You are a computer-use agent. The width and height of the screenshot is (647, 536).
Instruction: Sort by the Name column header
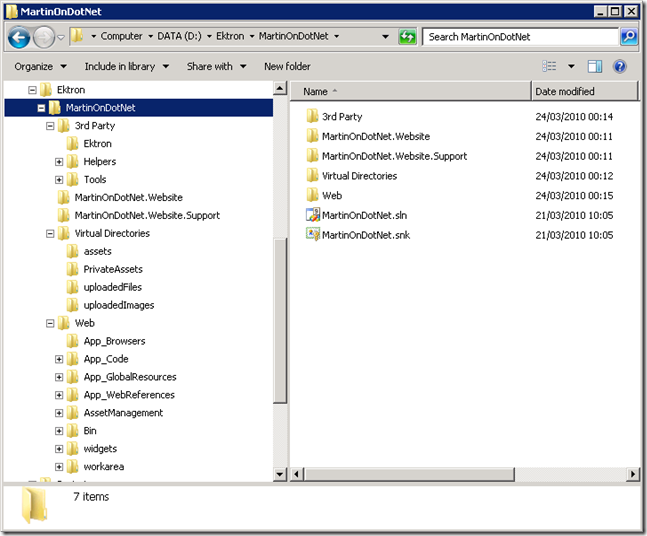(411, 91)
